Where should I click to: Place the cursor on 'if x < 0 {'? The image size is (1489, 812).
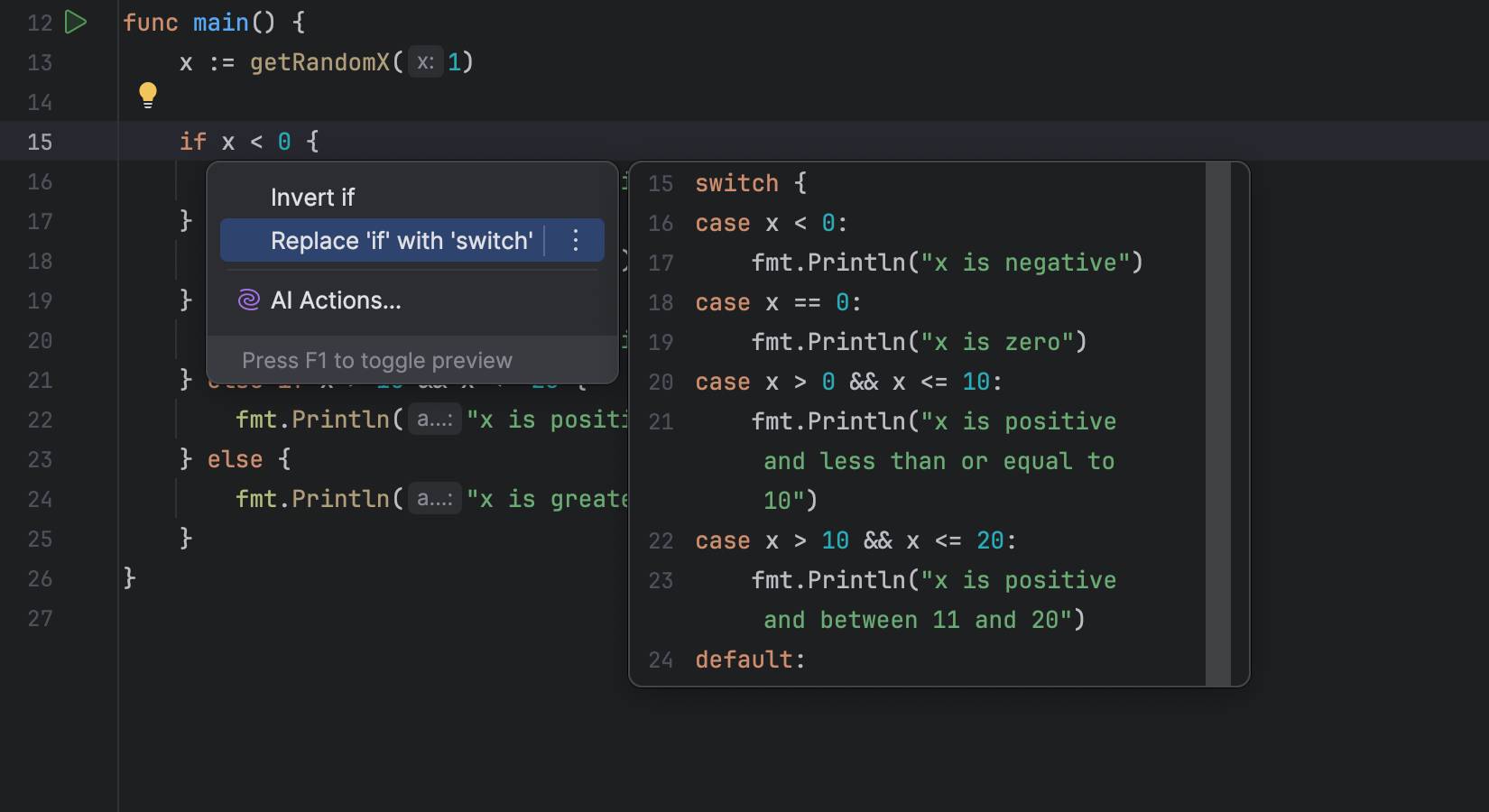click(x=249, y=141)
